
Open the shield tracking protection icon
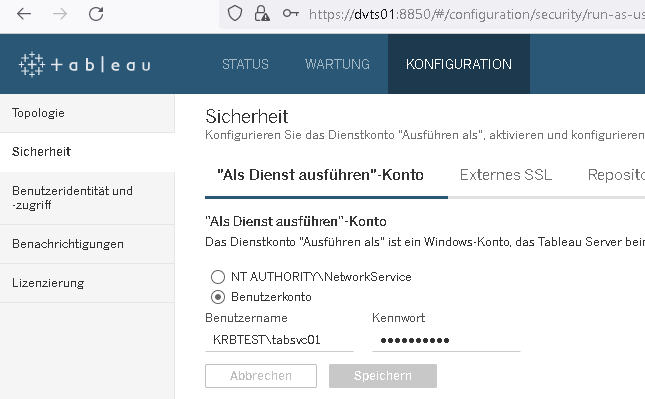point(235,14)
